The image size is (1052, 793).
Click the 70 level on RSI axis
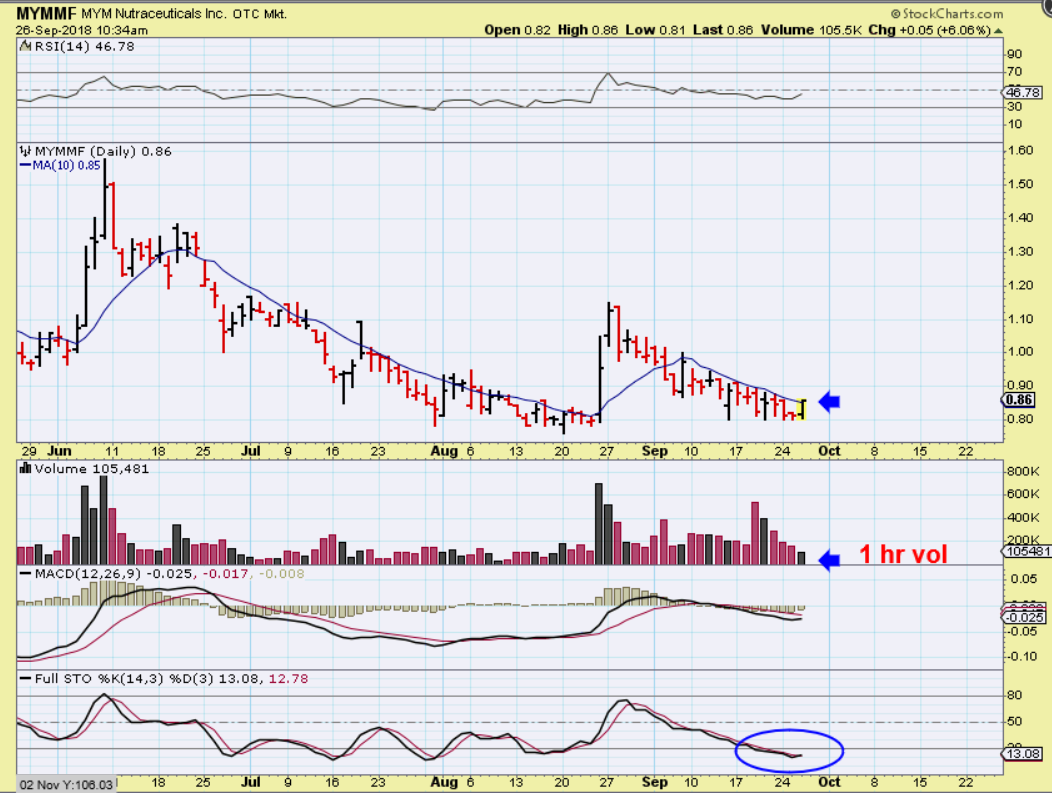coord(1014,72)
